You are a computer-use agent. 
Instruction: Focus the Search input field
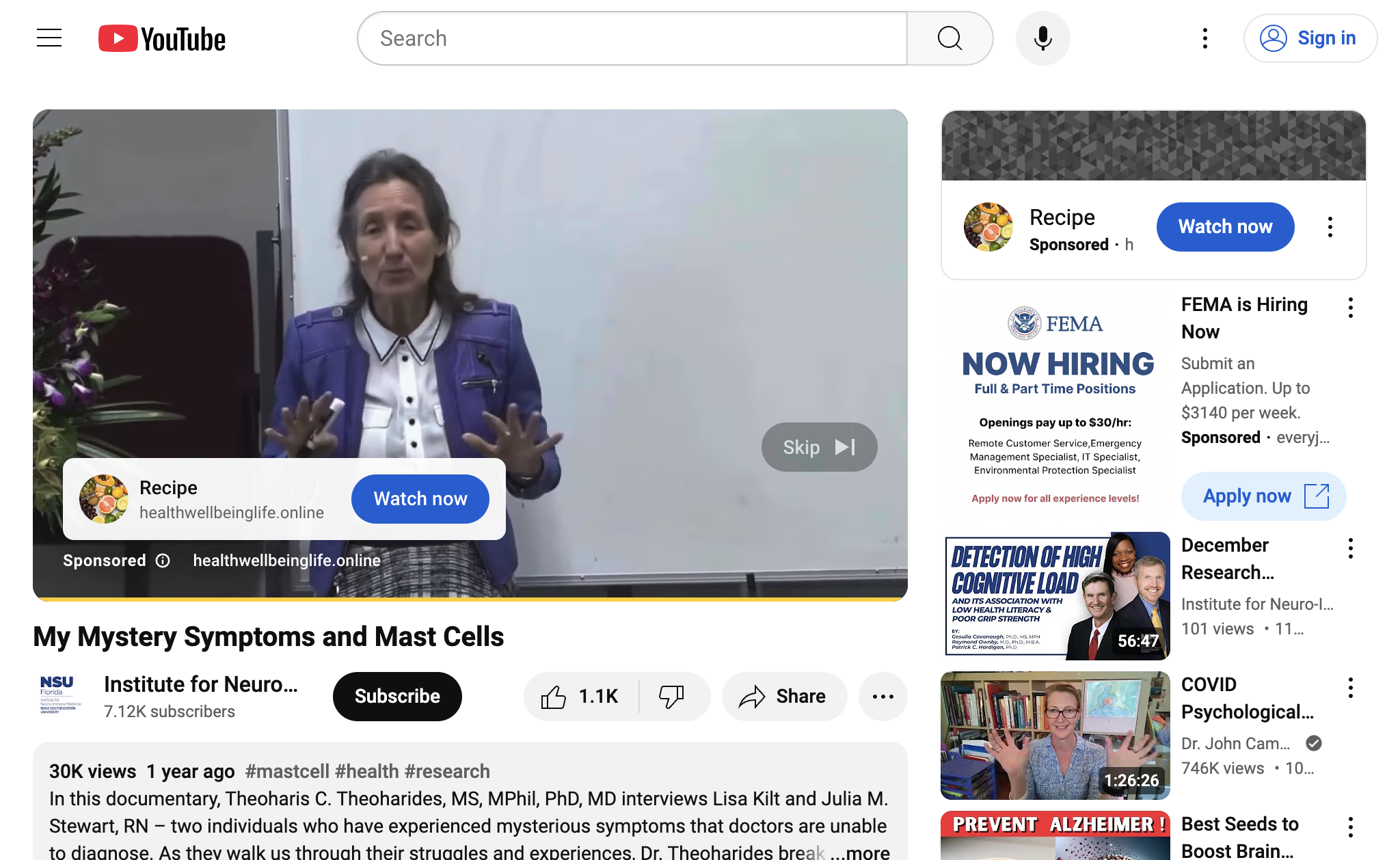(632, 38)
